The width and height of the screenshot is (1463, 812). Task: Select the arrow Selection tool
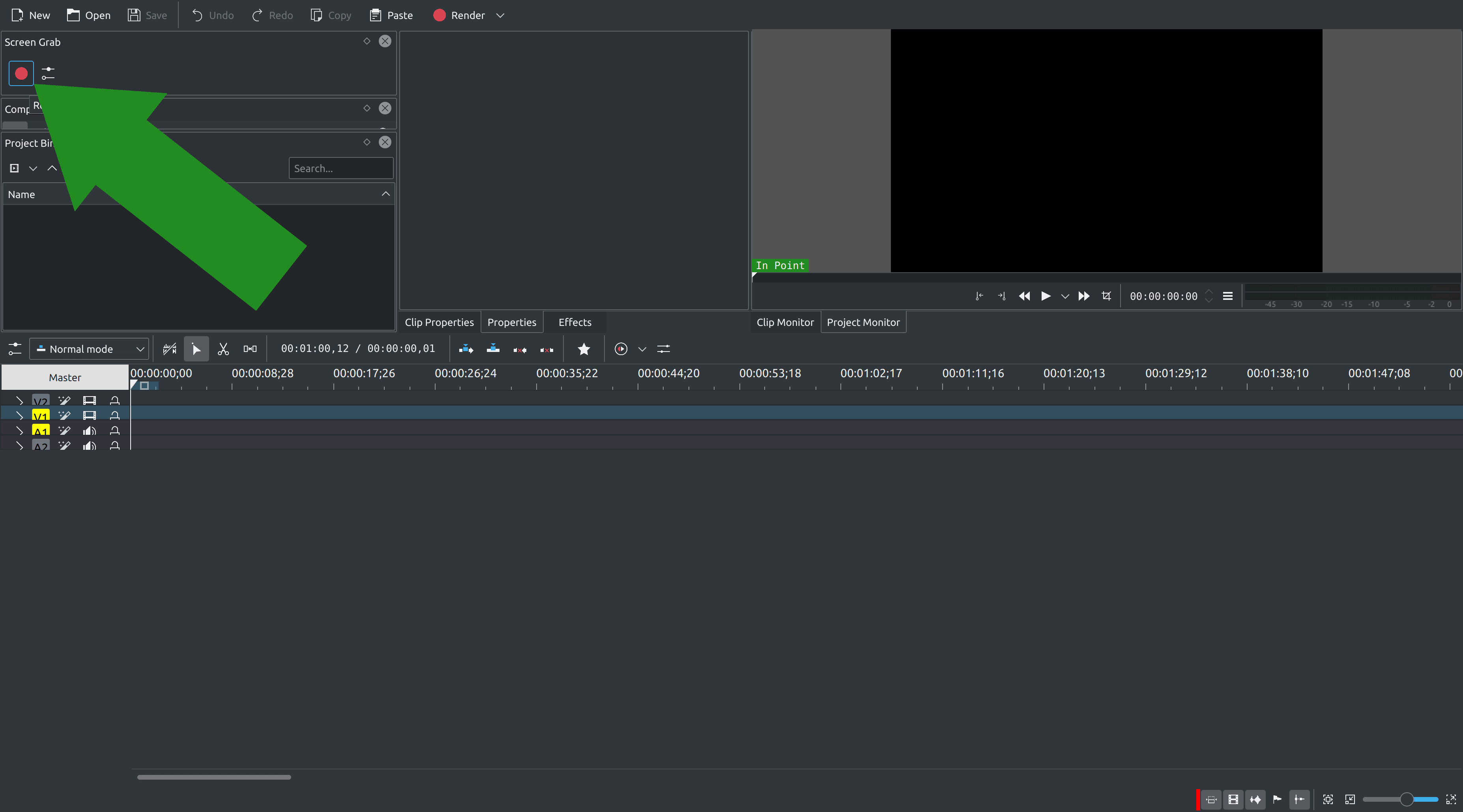(x=196, y=349)
